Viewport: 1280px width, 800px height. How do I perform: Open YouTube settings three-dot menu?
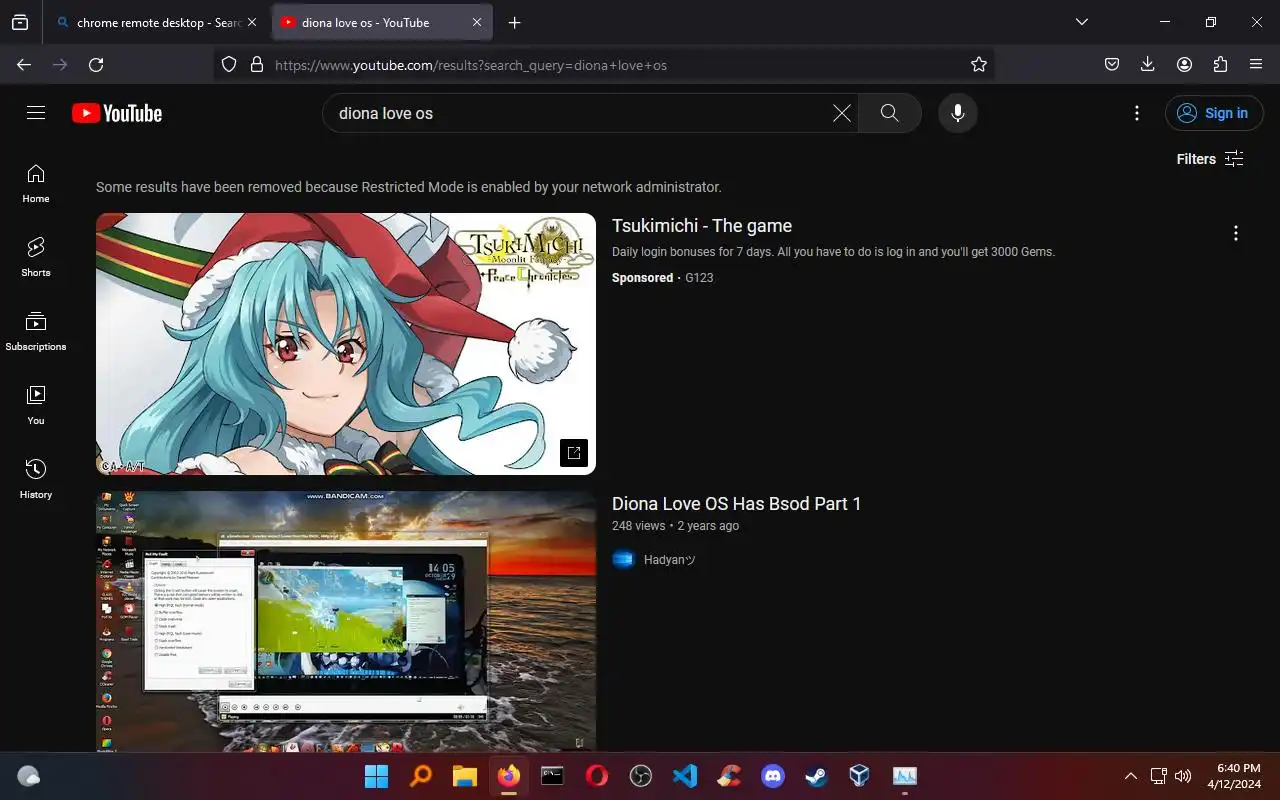click(x=1137, y=113)
